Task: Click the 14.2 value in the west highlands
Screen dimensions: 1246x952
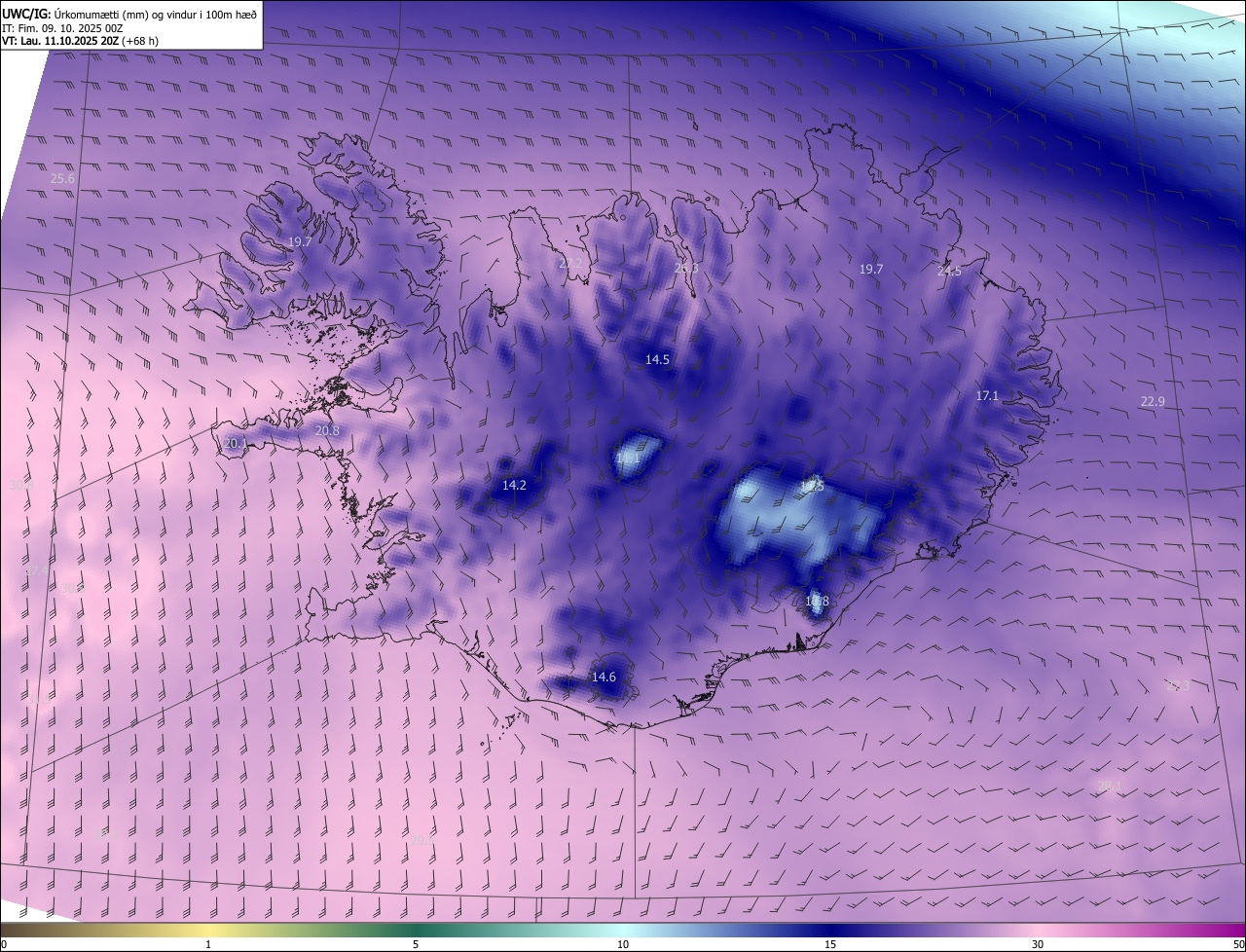Action: click(514, 485)
